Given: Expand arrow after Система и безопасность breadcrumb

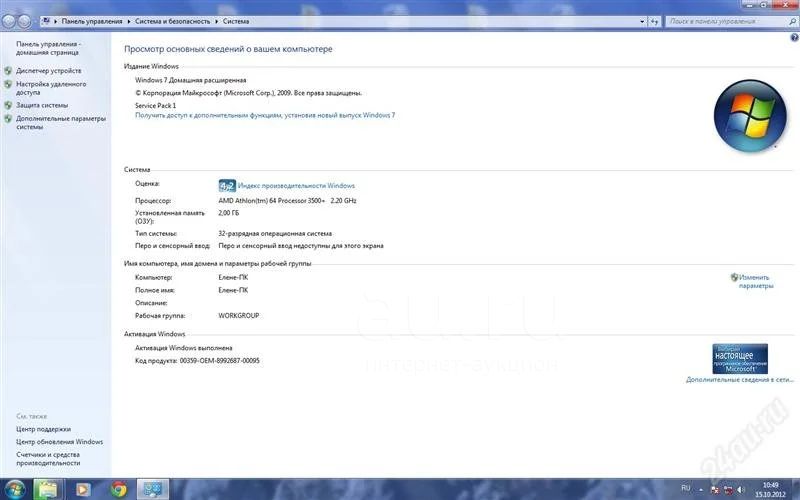Looking at the screenshot, I should click(x=216, y=21).
